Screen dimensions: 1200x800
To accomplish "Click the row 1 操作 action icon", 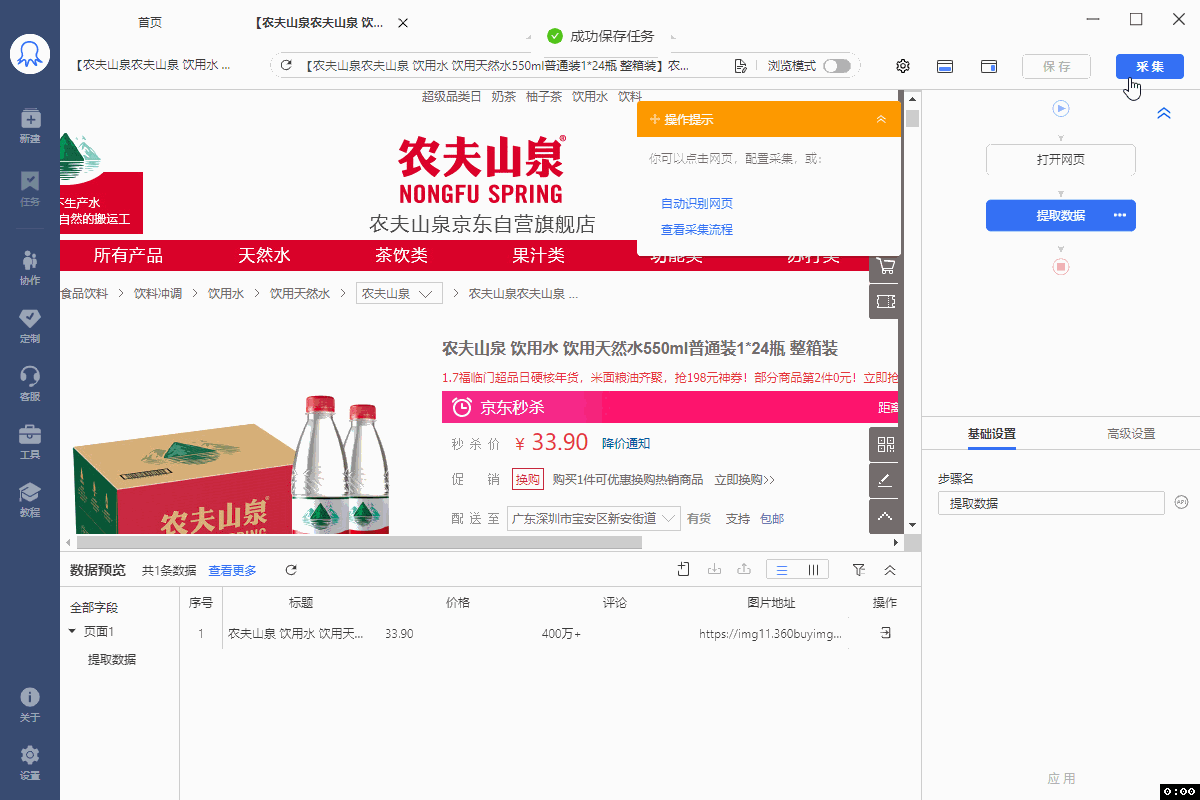I will (885, 633).
